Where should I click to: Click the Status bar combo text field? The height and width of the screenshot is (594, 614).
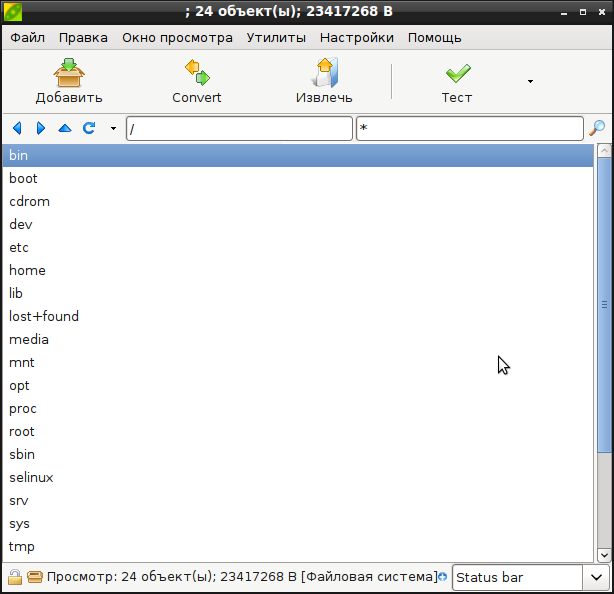[x=517, y=577]
